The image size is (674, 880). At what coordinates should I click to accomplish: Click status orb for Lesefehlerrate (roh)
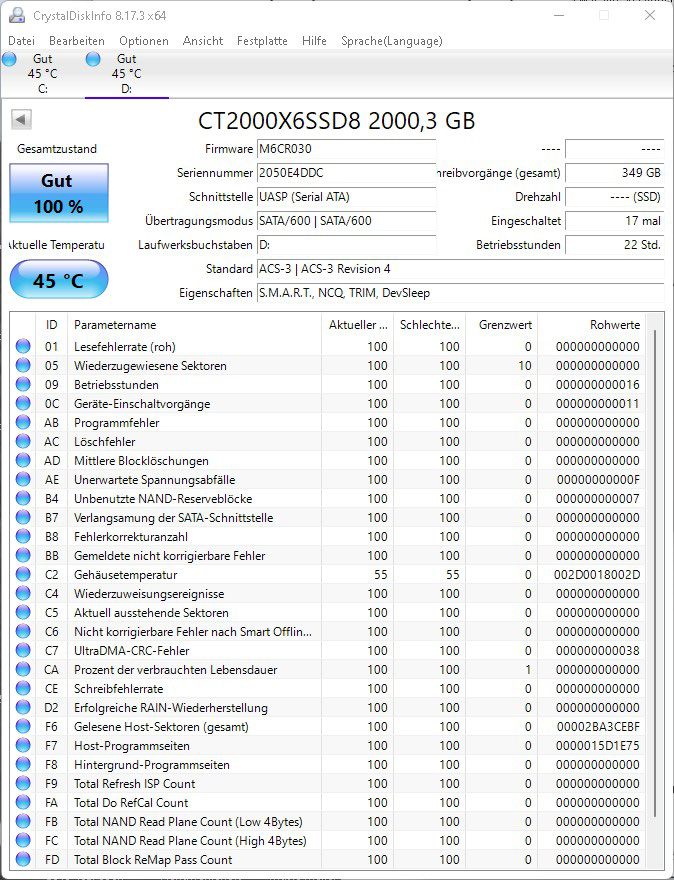pyautogui.click(x=23, y=347)
